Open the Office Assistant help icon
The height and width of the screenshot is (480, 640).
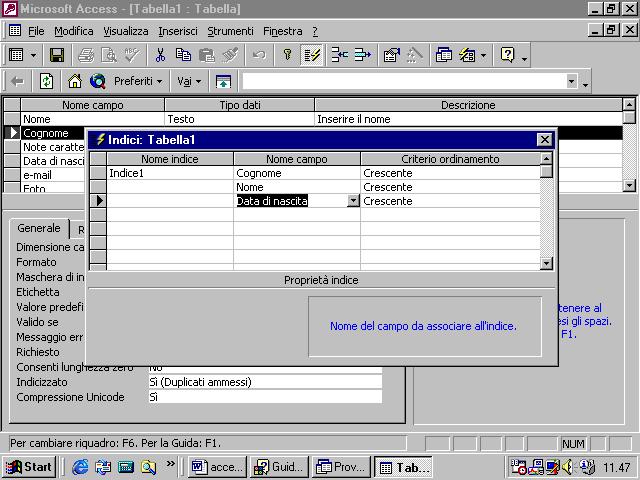click(507, 55)
